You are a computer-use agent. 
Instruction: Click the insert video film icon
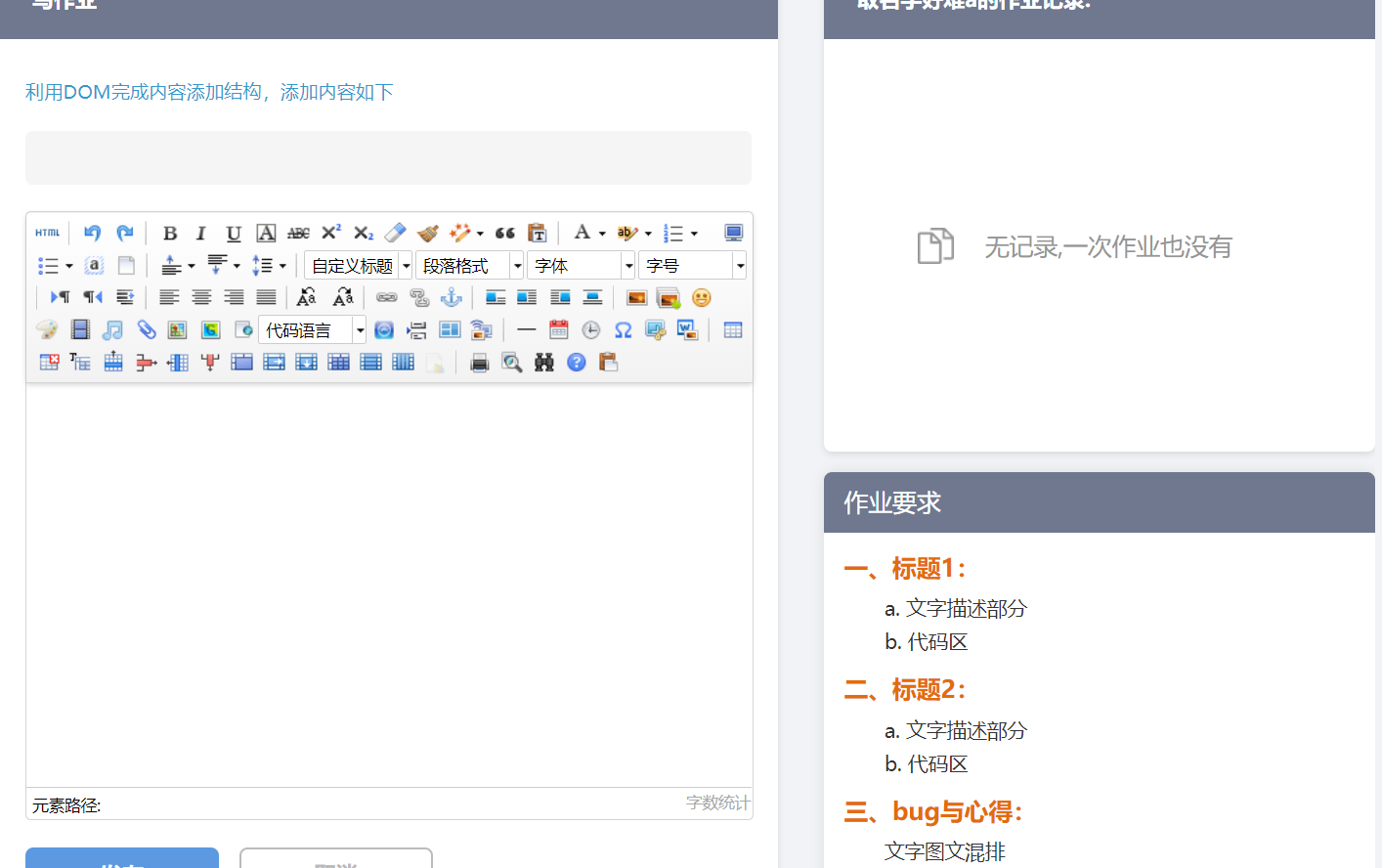(x=80, y=329)
